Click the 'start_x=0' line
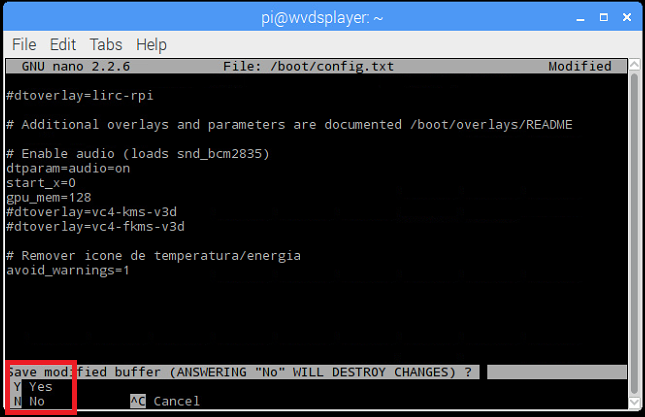The height and width of the screenshot is (417, 645). pyautogui.click(x=41, y=183)
